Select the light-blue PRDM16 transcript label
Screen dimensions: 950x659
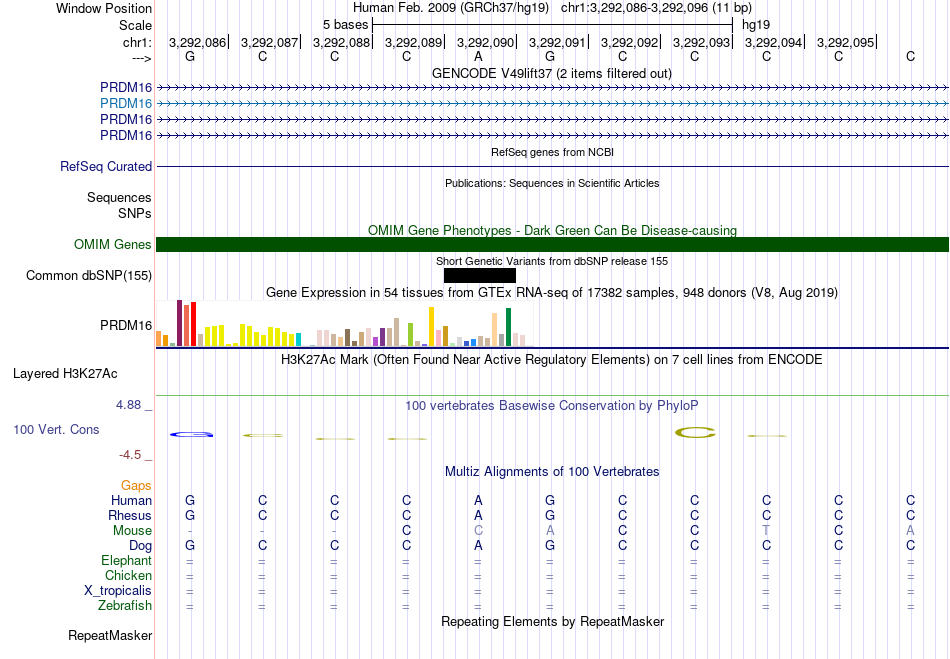(x=126, y=103)
